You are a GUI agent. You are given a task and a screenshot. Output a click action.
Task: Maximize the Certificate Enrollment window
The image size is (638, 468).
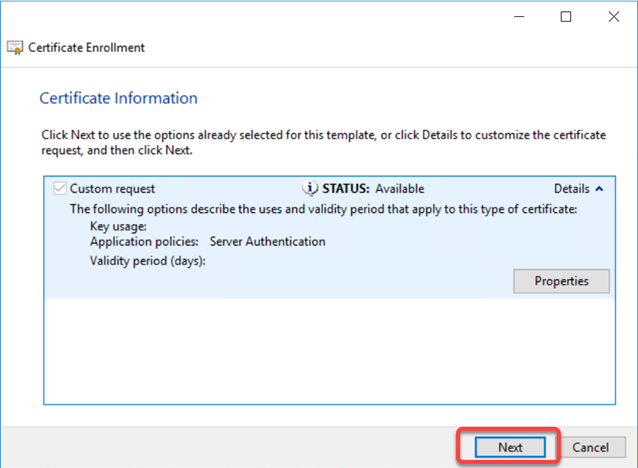click(x=566, y=17)
